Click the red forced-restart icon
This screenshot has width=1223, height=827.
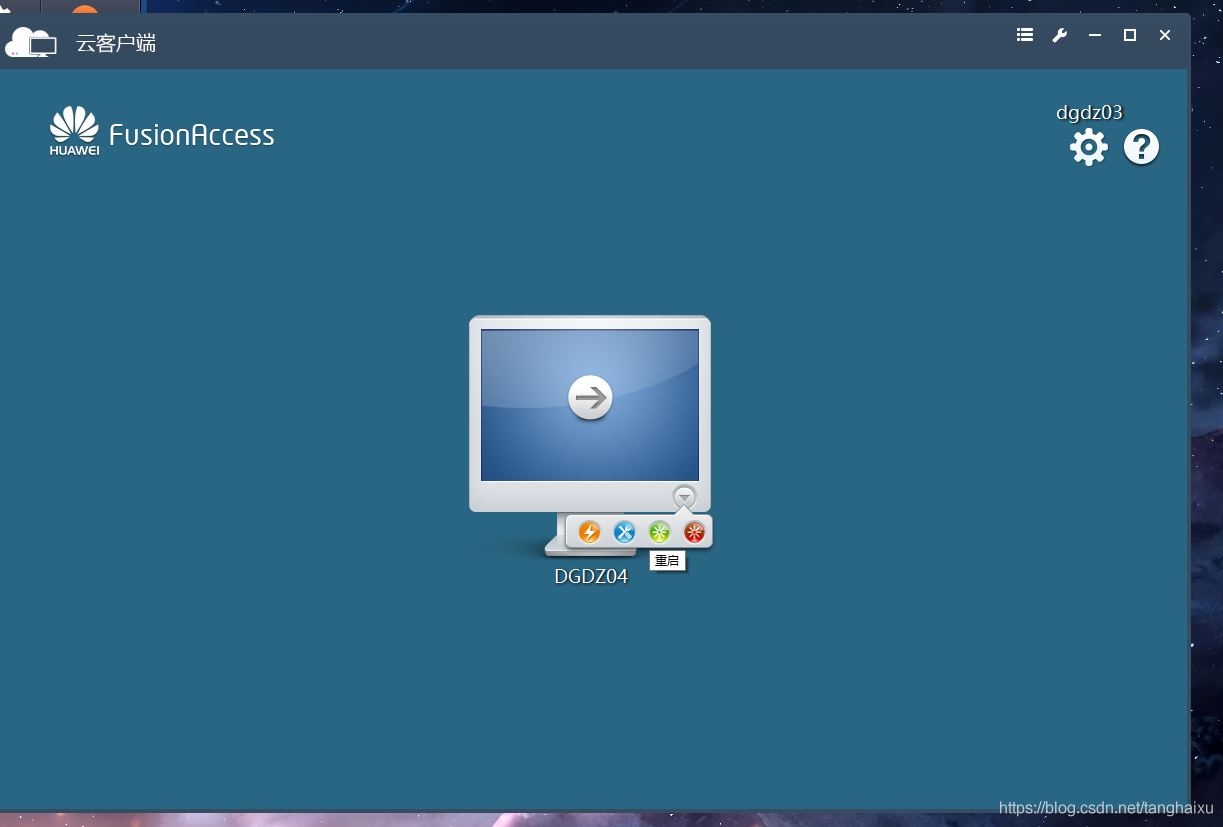coord(695,532)
